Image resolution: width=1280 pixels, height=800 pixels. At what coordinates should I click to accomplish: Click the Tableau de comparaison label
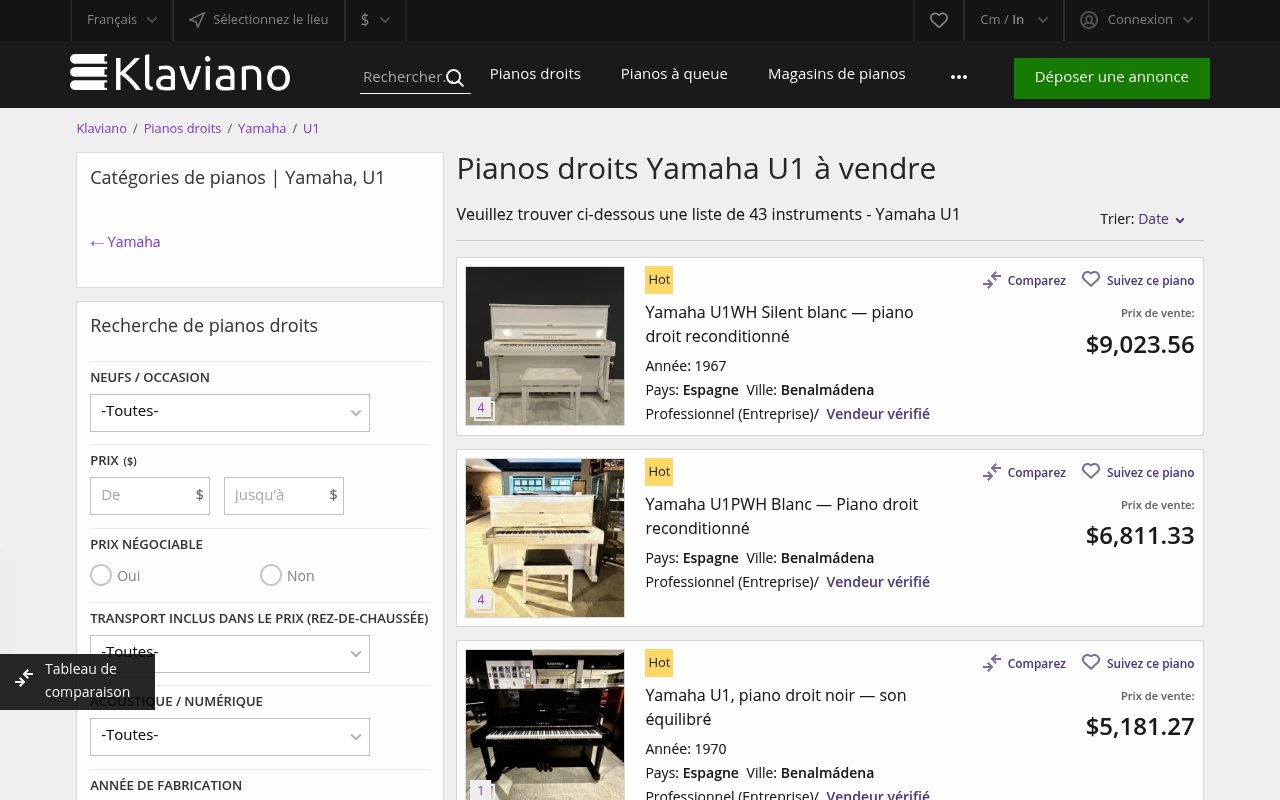[87, 680]
